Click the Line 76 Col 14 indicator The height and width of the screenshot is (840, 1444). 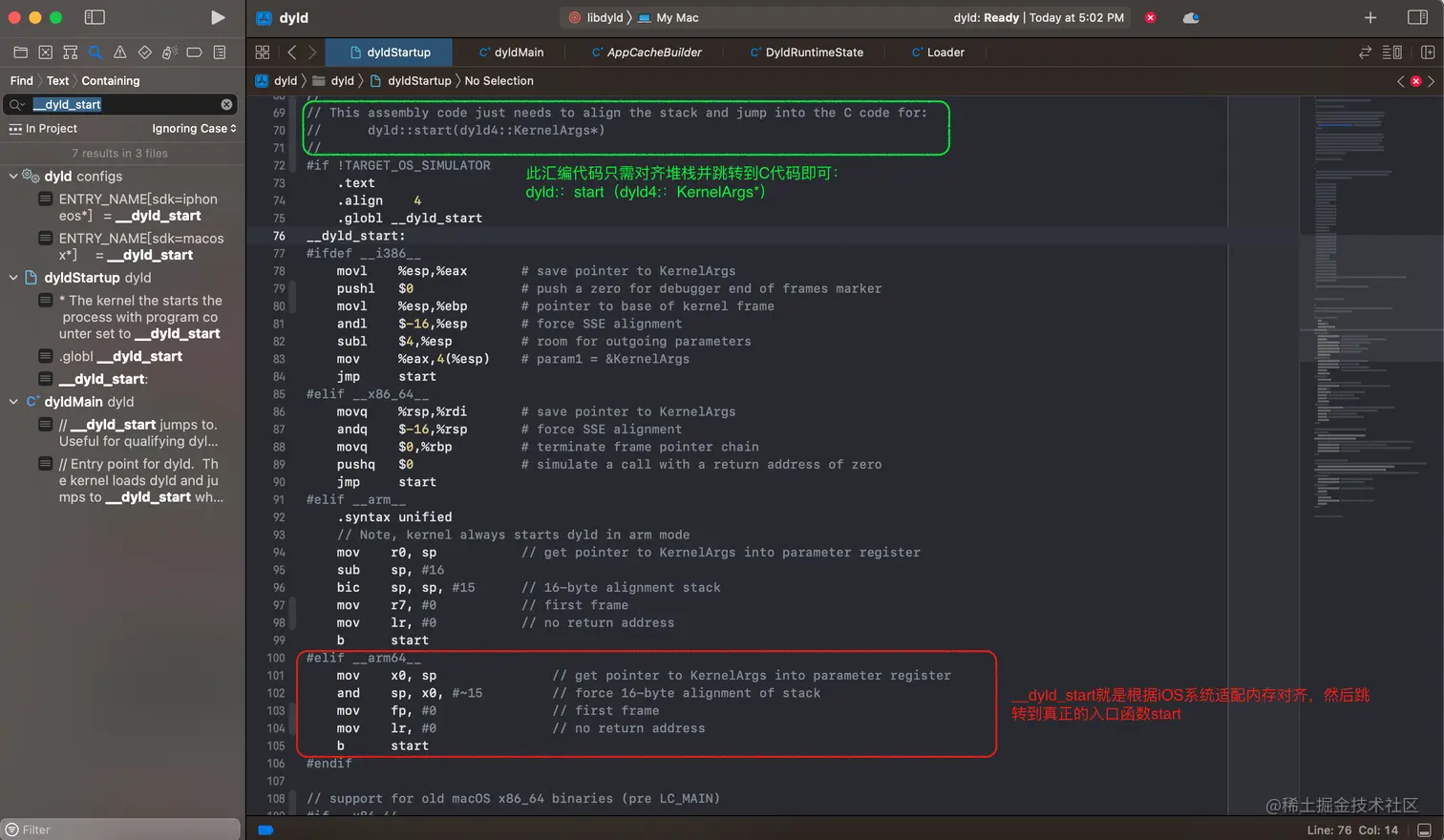pyautogui.click(x=1351, y=829)
